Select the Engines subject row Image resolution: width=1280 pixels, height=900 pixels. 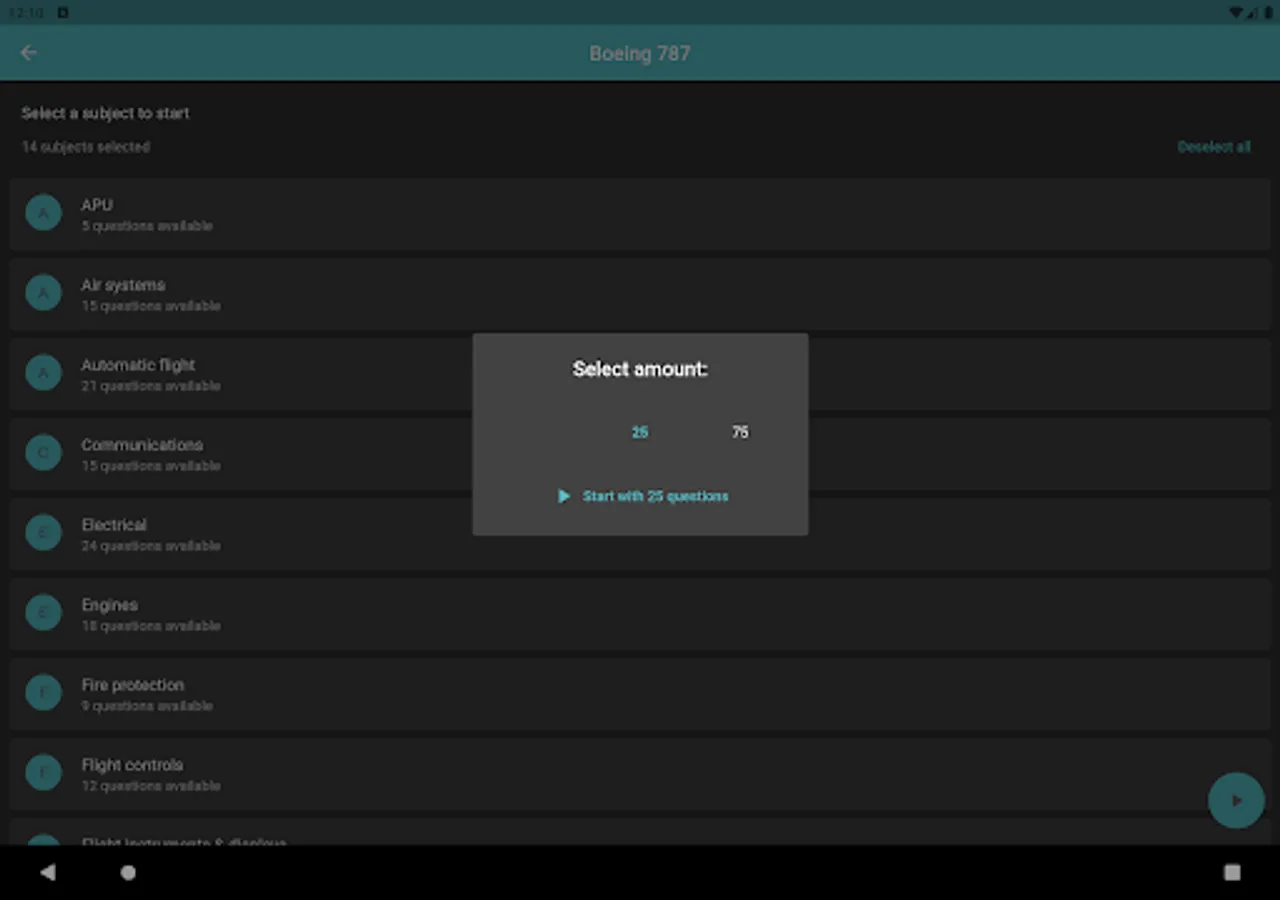click(x=640, y=614)
